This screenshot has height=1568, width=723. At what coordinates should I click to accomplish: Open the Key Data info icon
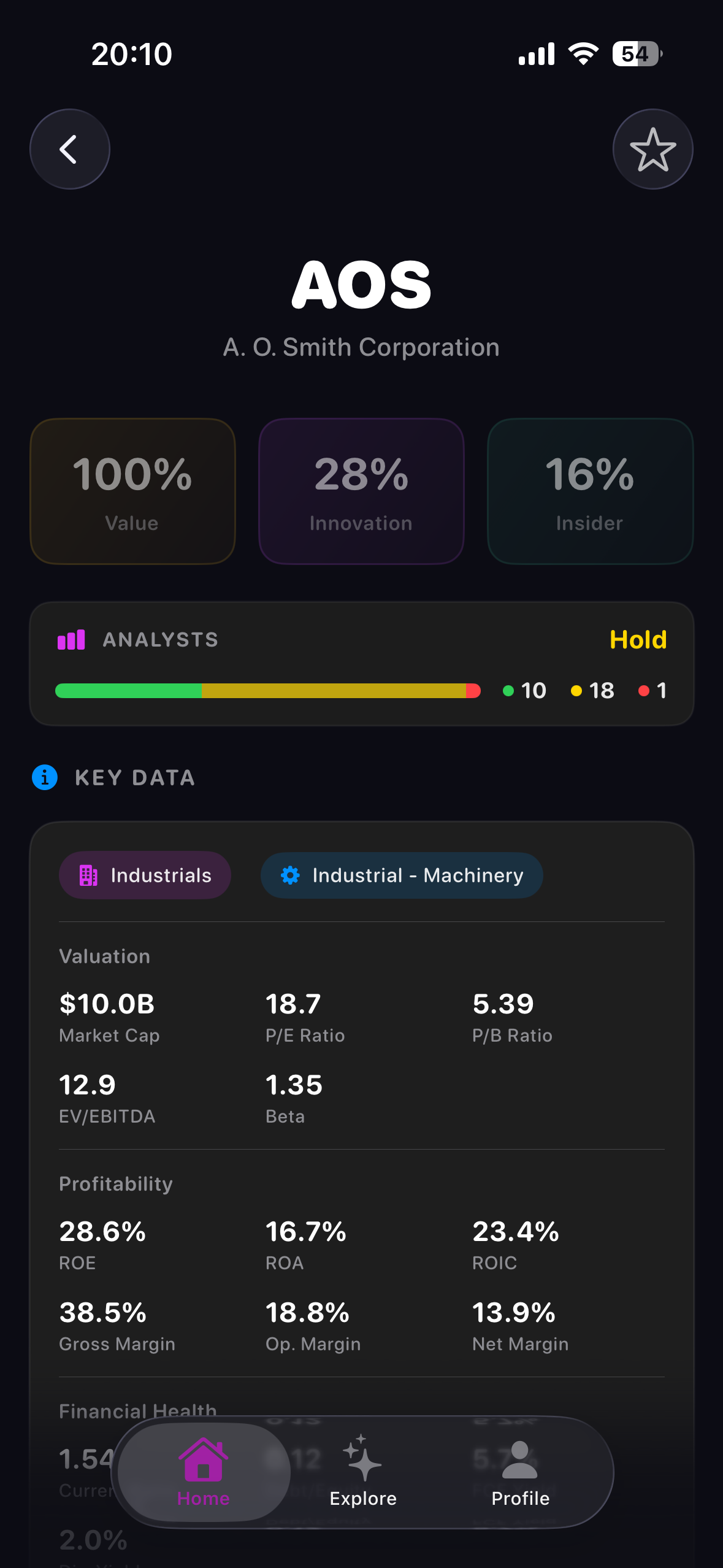(x=44, y=777)
